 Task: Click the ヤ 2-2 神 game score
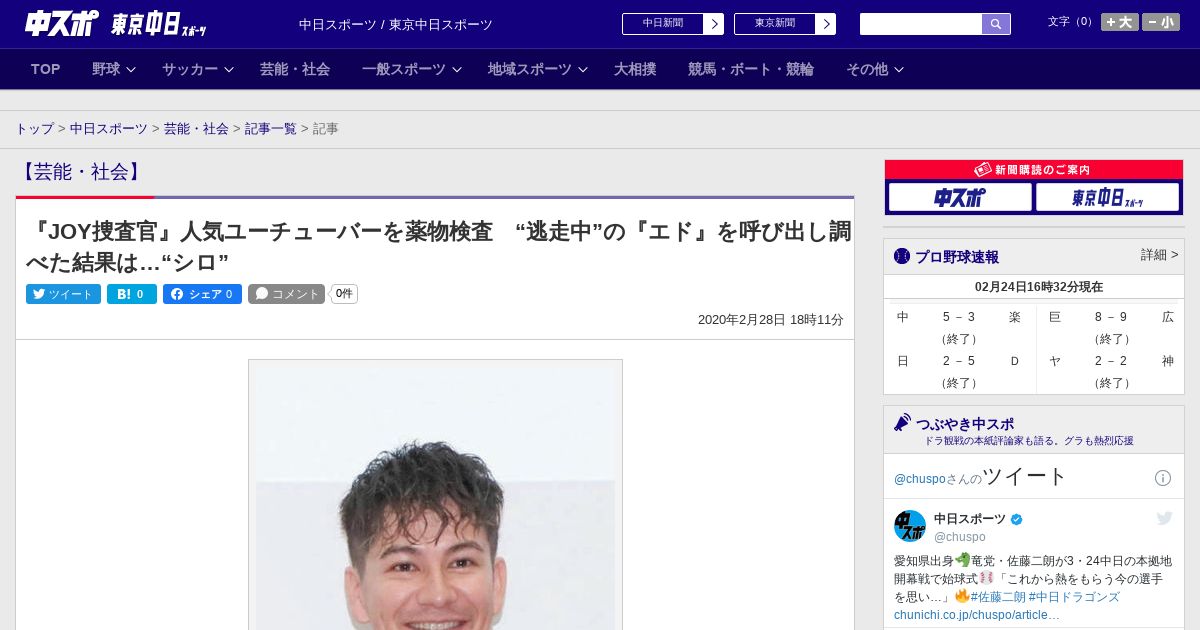pyautogui.click(x=1111, y=361)
